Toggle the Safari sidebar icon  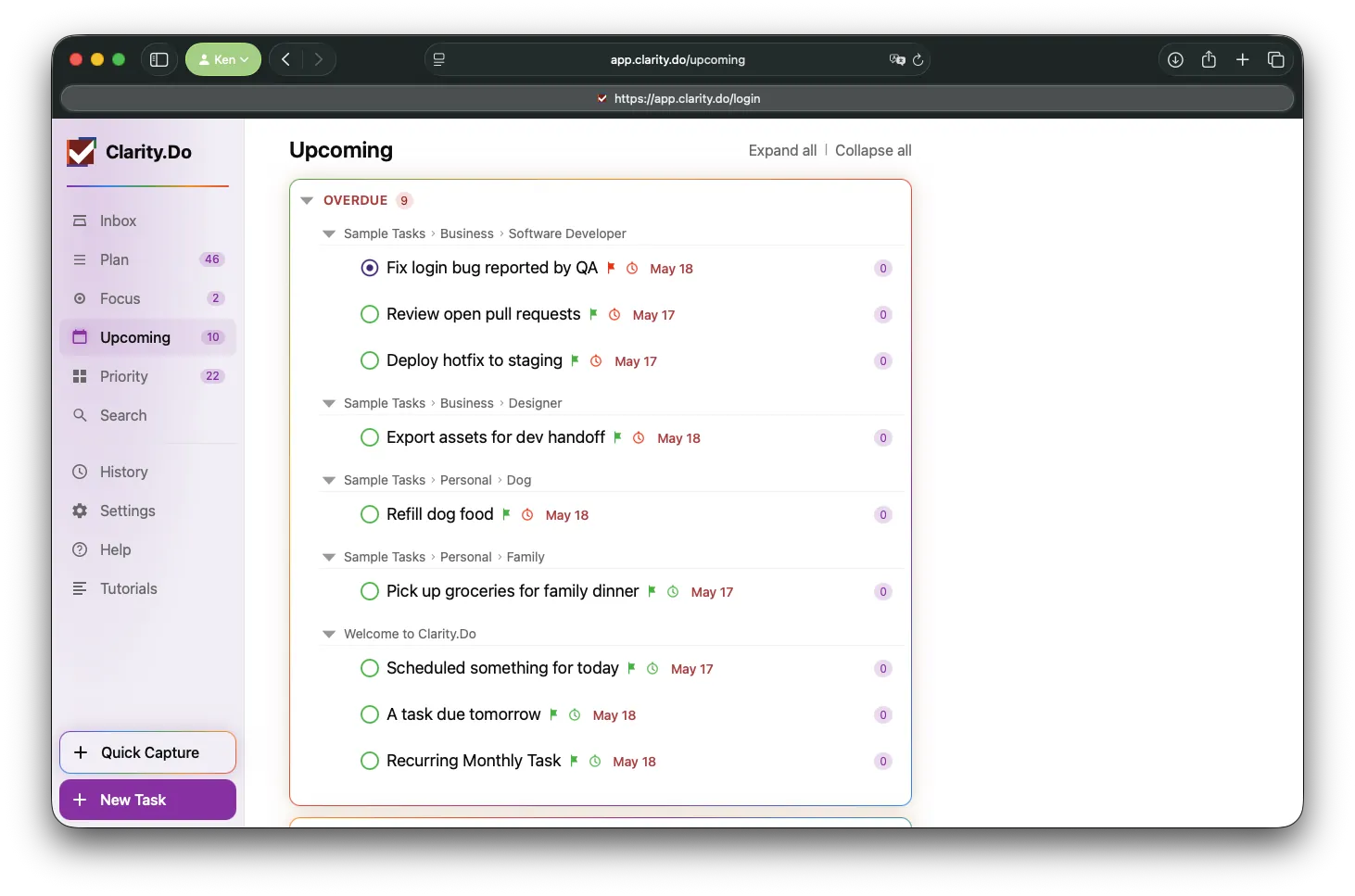[x=159, y=59]
